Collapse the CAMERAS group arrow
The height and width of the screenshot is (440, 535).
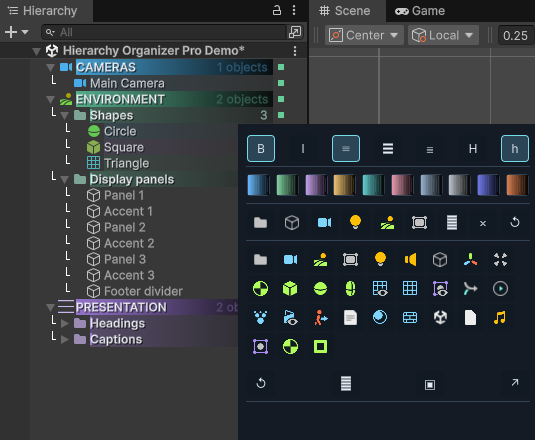click(x=50, y=68)
